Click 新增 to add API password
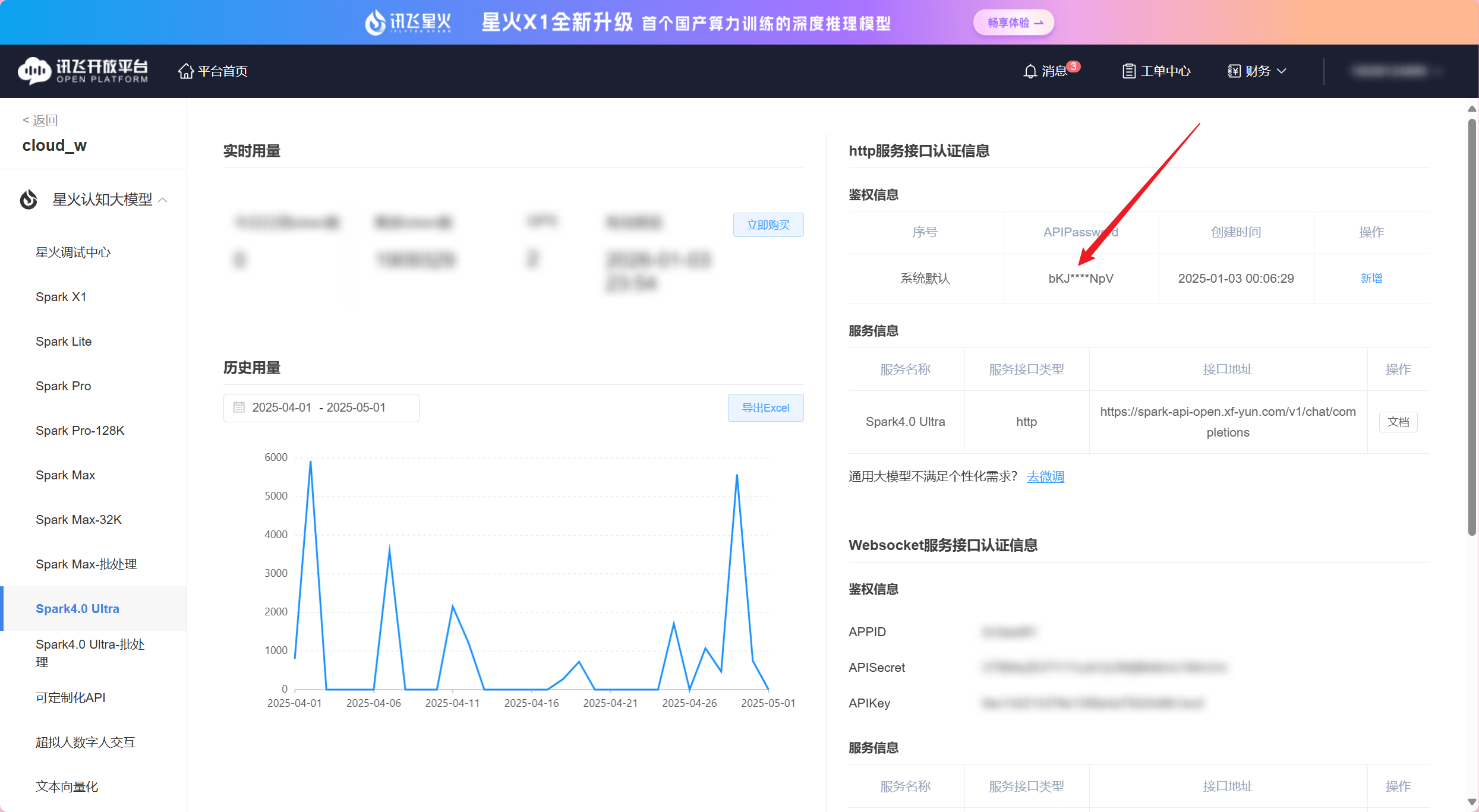 tap(1371, 279)
